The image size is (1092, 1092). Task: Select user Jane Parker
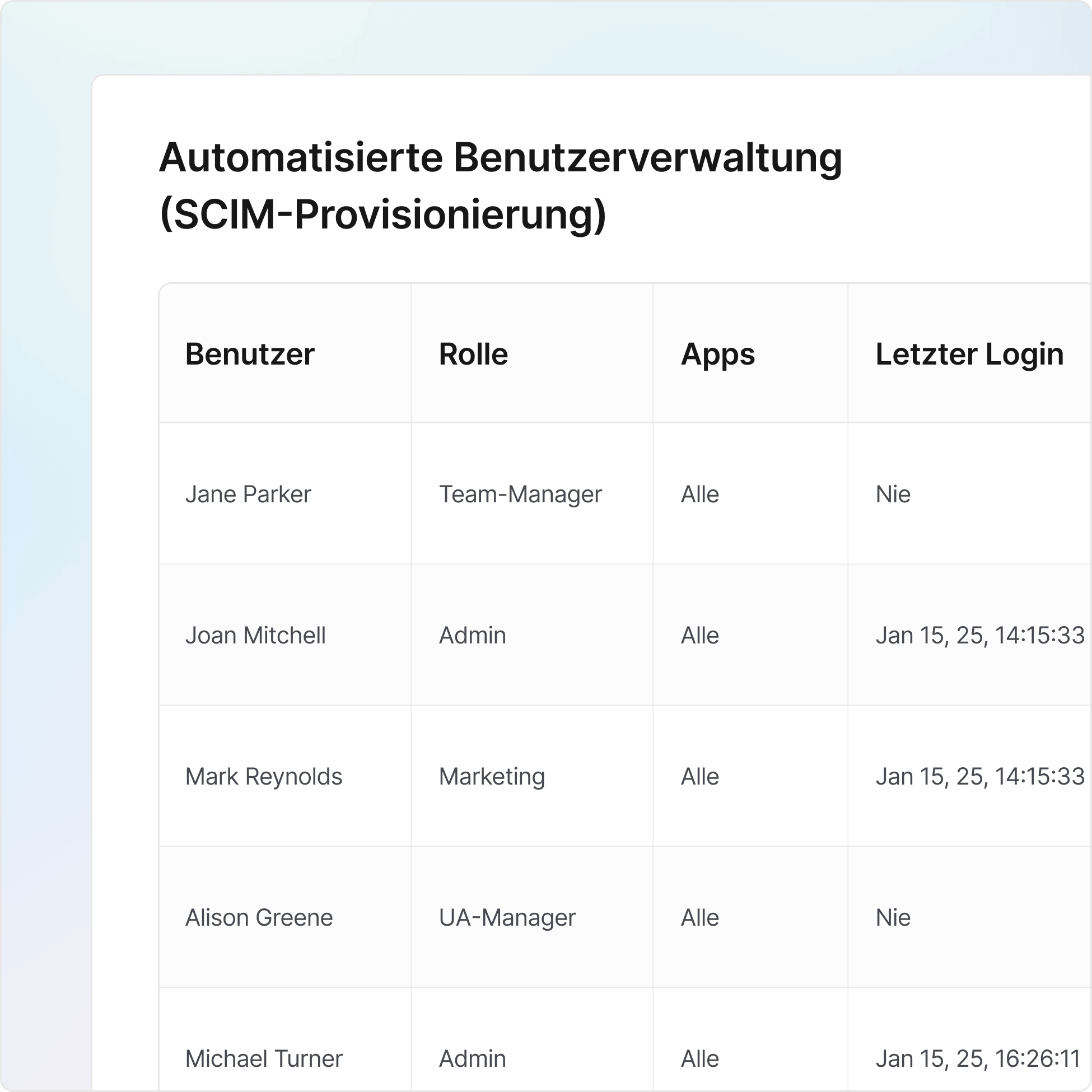coord(248,494)
